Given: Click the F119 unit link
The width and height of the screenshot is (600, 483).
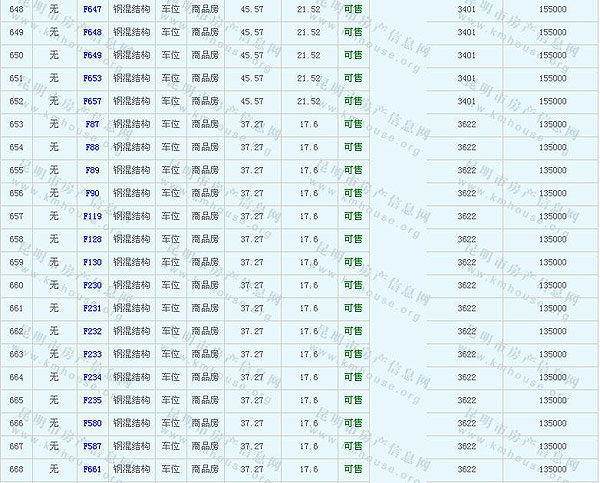Looking at the screenshot, I should (92, 216).
